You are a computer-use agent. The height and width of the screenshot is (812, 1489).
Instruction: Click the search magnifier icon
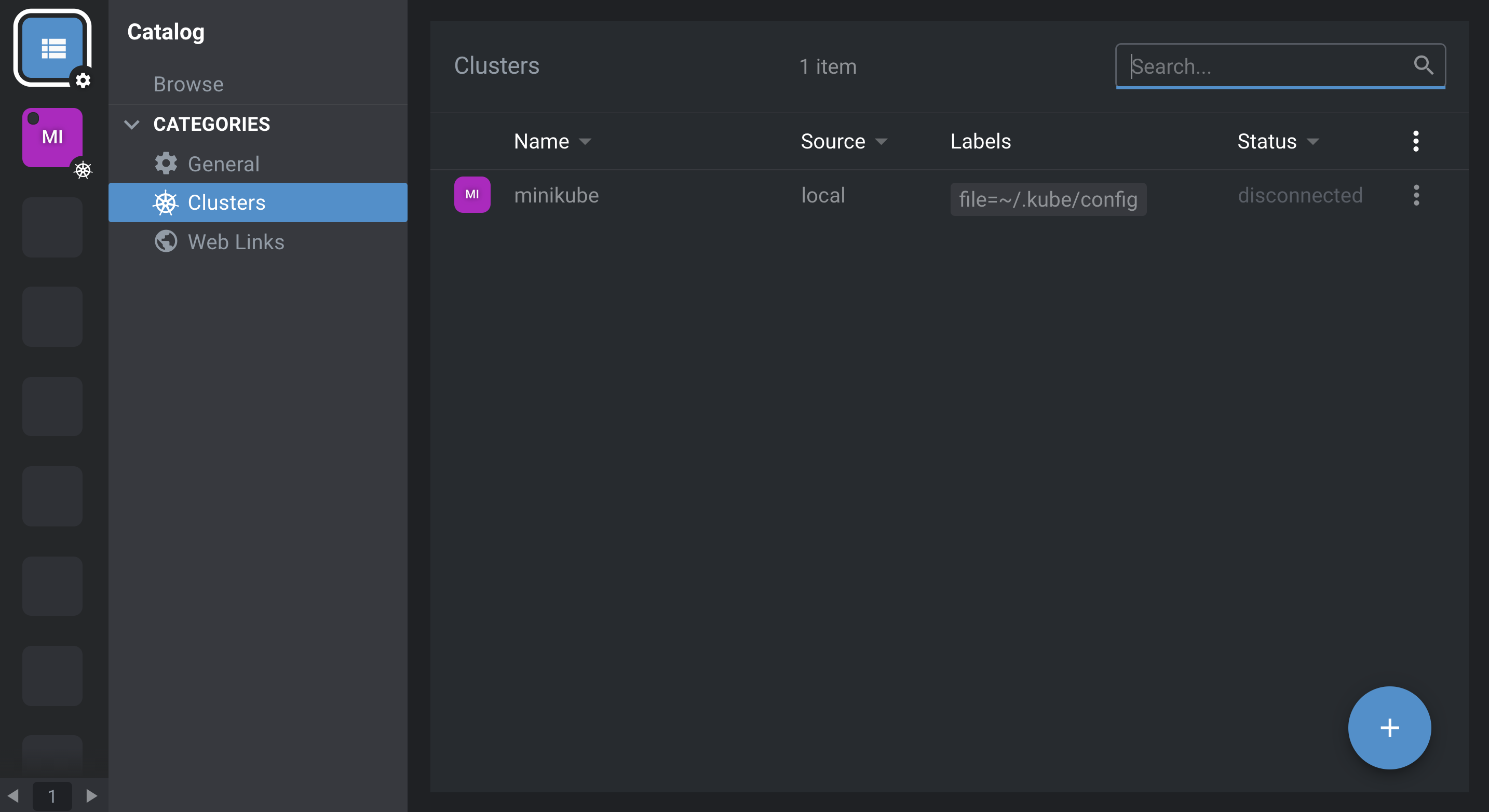pos(1424,66)
